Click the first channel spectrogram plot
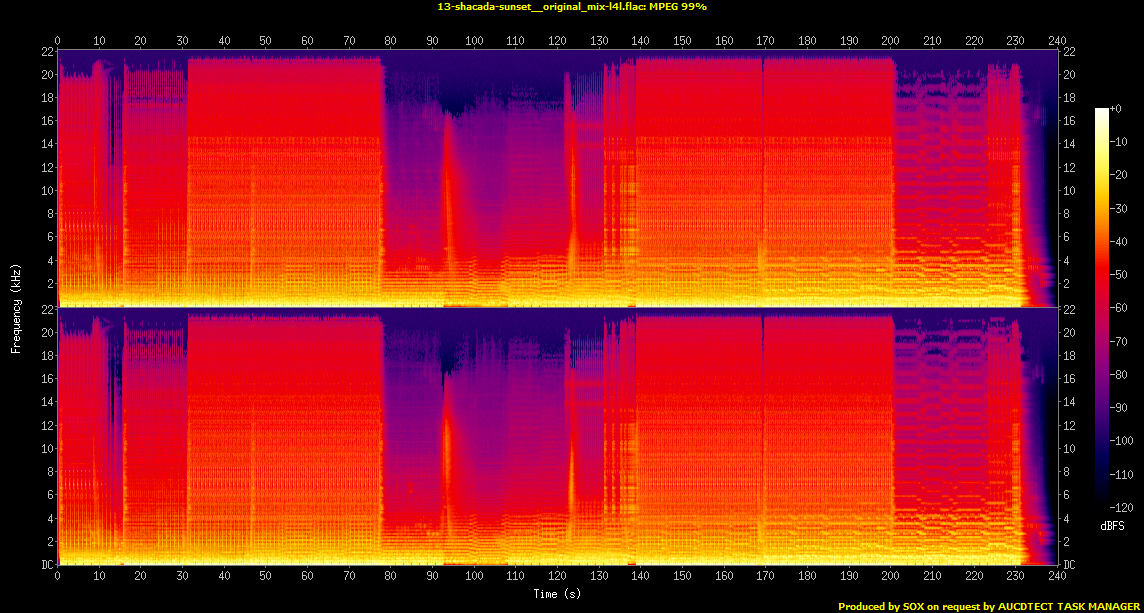Viewport: 1144px width, 613px height. pyautogui.click(x=557, y=178)
